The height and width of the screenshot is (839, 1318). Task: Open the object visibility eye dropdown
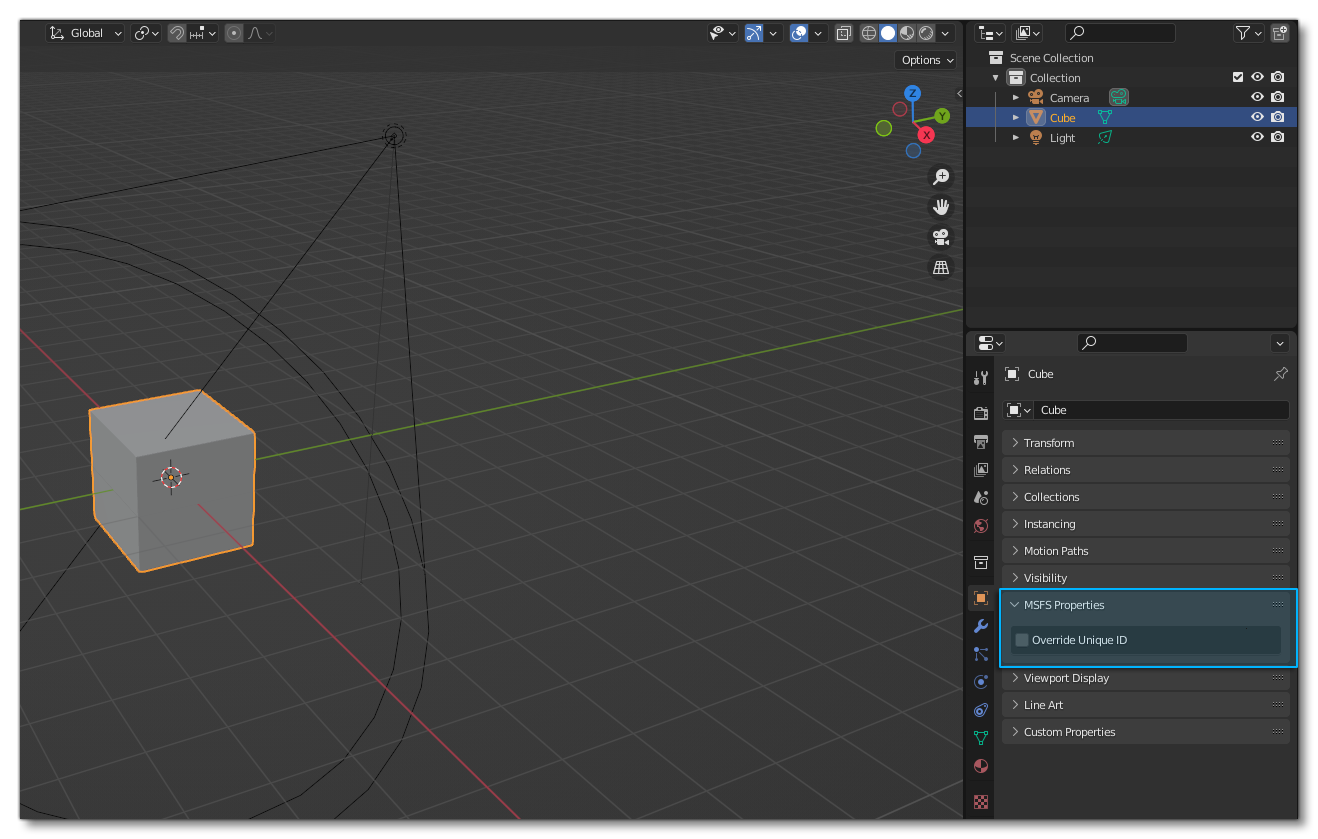click(722, 33)
